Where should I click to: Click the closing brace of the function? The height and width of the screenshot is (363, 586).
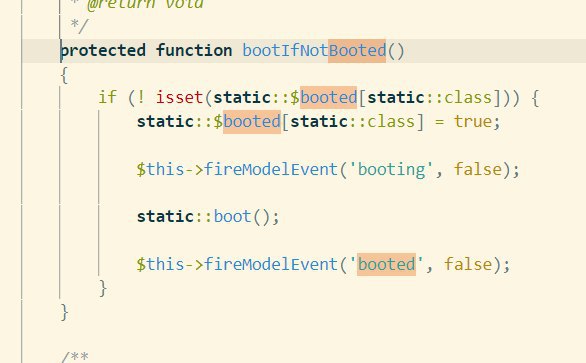click(64, 312)
